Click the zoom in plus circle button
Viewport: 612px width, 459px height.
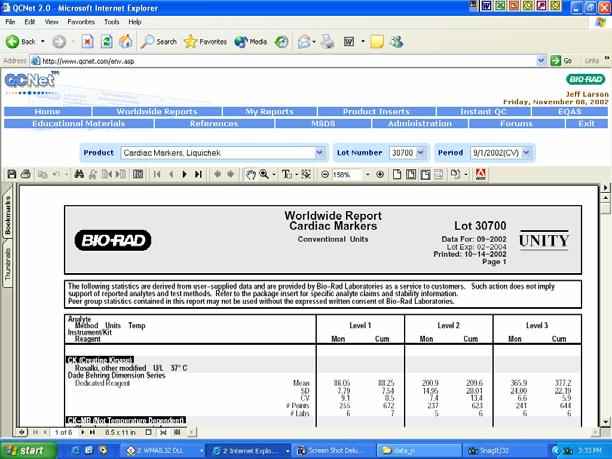coord(380,174)
